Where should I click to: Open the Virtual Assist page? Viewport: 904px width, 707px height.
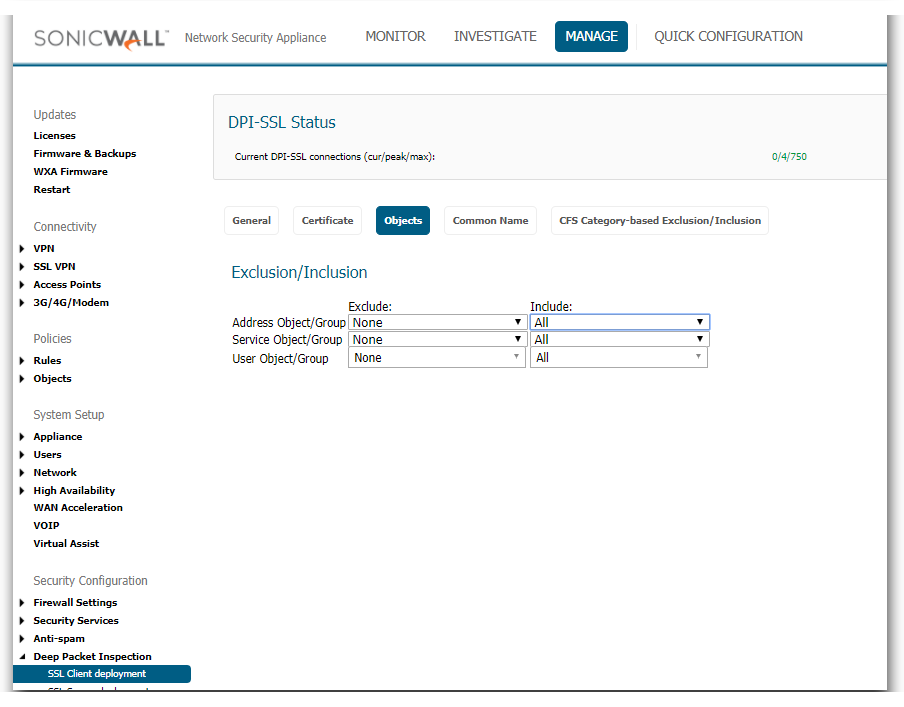coord(66,543)
